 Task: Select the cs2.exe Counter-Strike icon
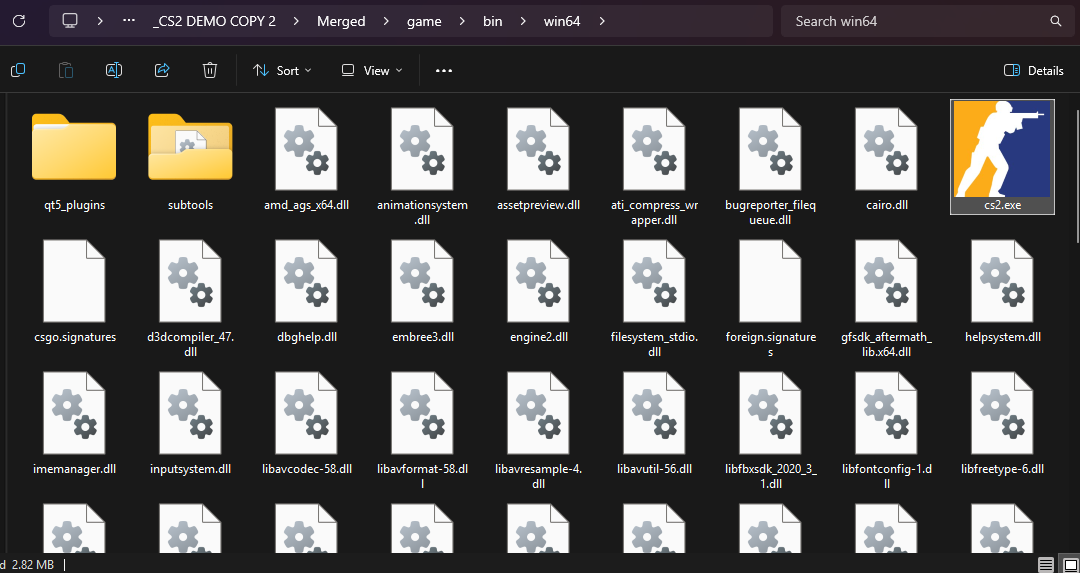[1002, 157]
